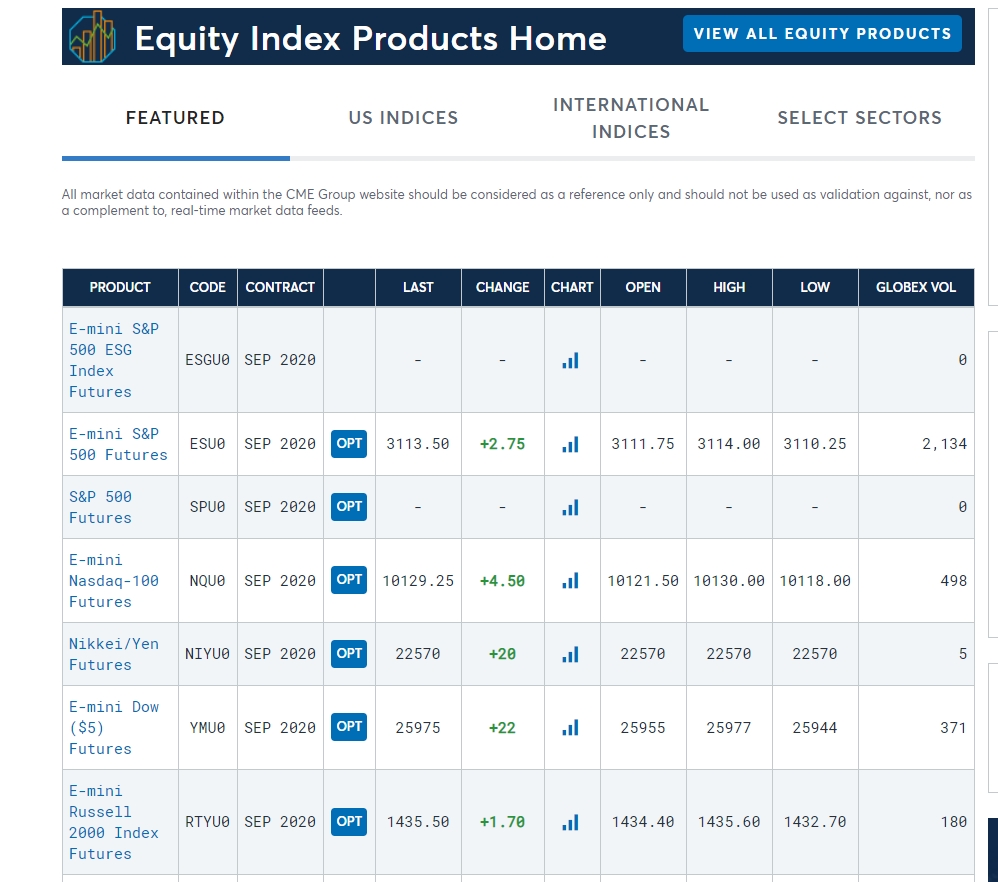The height and width of the screenshot is (882, 998).
Task: Click the Equity Index logo icon
Action: coord(92,37)
